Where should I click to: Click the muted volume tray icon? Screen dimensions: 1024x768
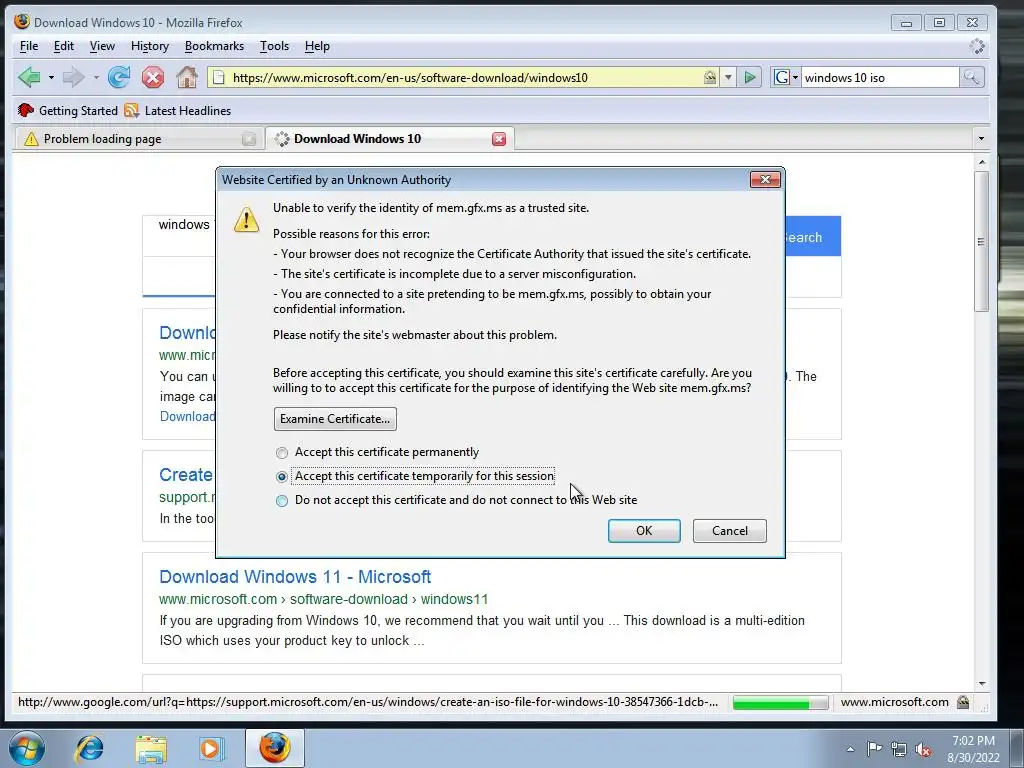(x=923, y=750)
